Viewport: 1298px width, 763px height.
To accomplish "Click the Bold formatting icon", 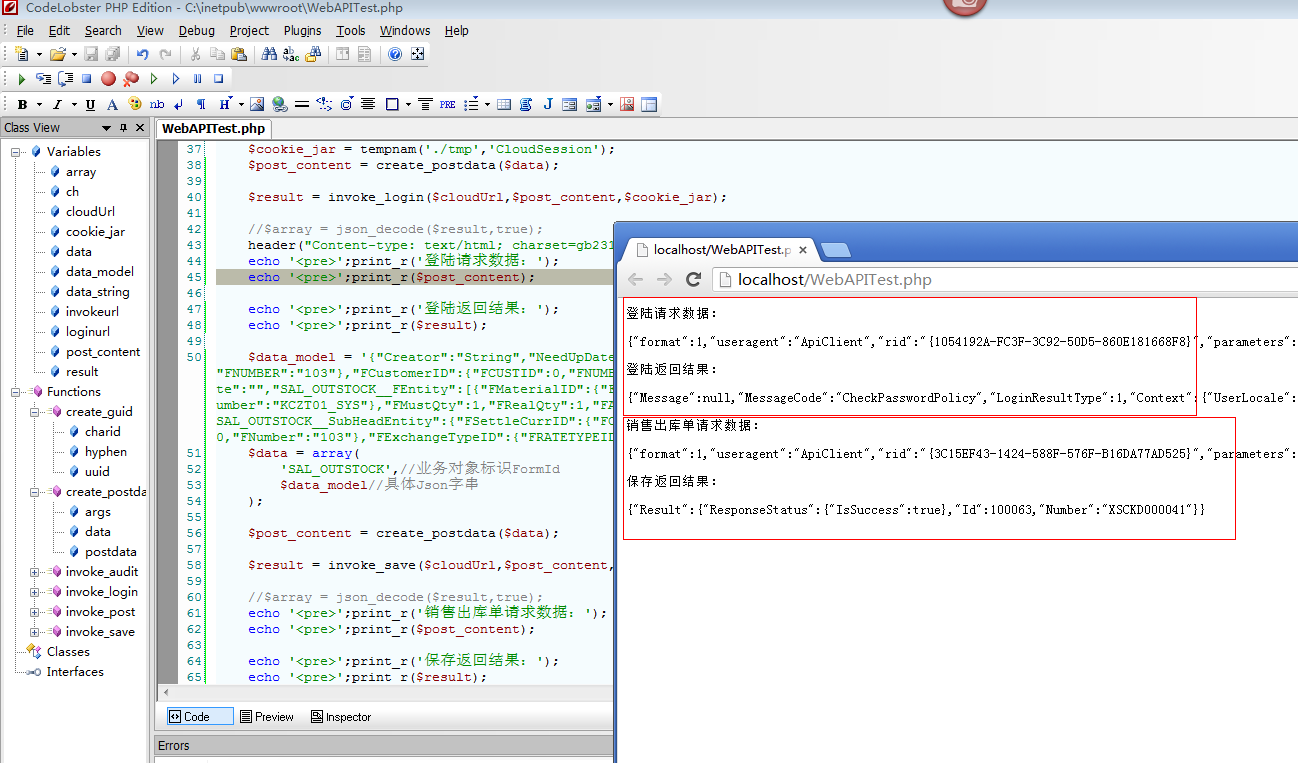I will point(22,104).
